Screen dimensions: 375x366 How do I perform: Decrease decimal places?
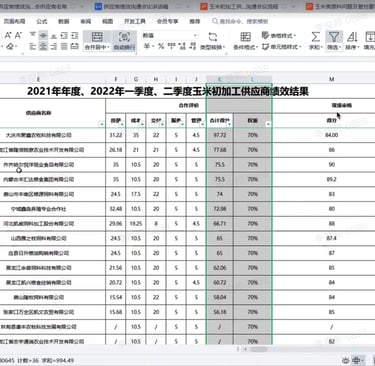[193, 46]
